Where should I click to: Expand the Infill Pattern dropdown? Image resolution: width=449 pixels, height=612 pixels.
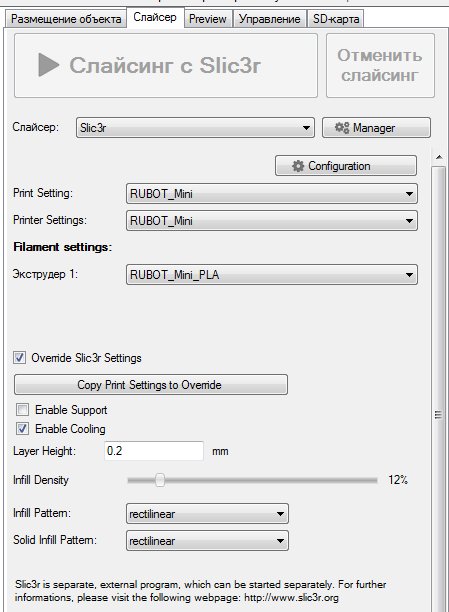(x=207, y=514)
